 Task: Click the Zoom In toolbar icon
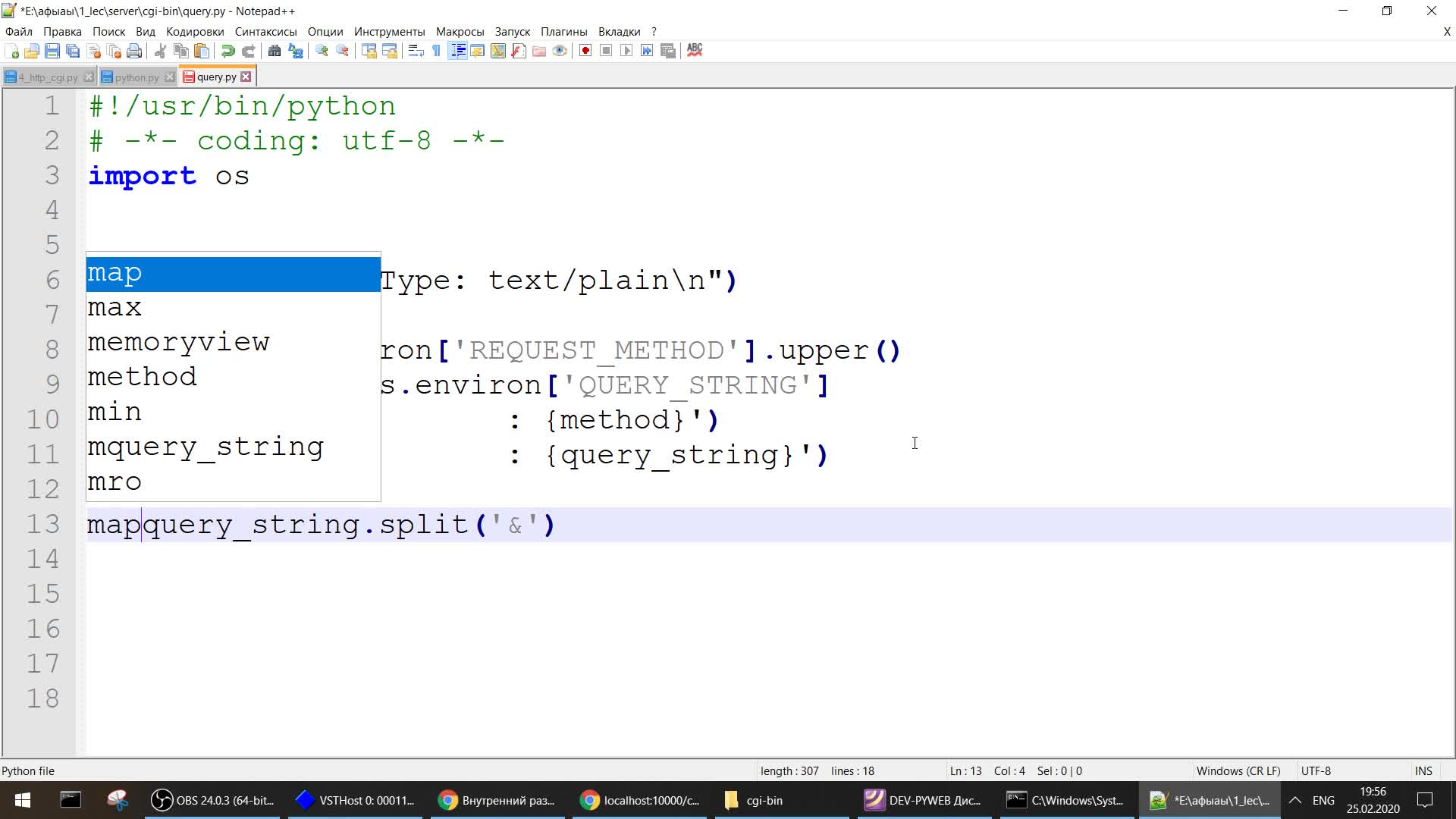(322, 51)
